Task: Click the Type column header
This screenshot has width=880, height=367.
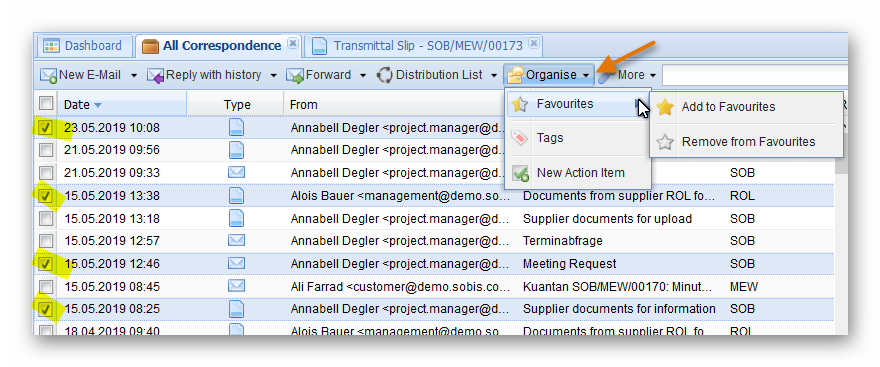Action: [x=237, y=104]
